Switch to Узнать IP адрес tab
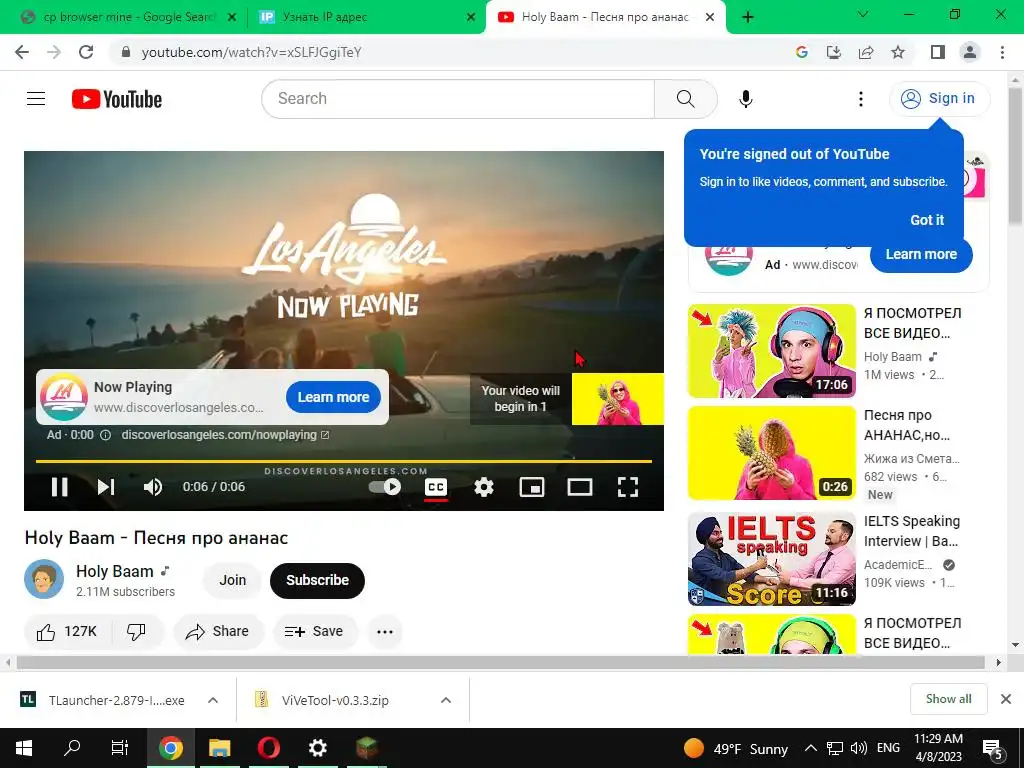 (x=366, y=17)
